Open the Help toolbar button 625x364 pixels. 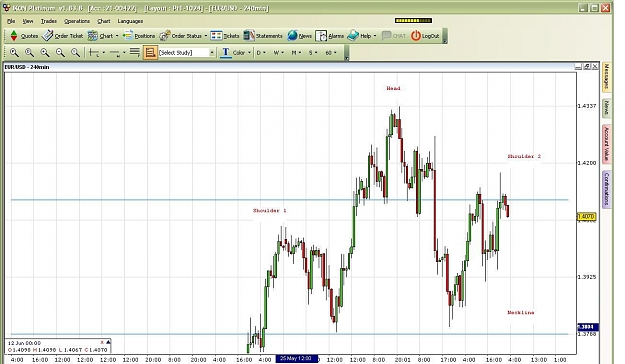[359, 36]
